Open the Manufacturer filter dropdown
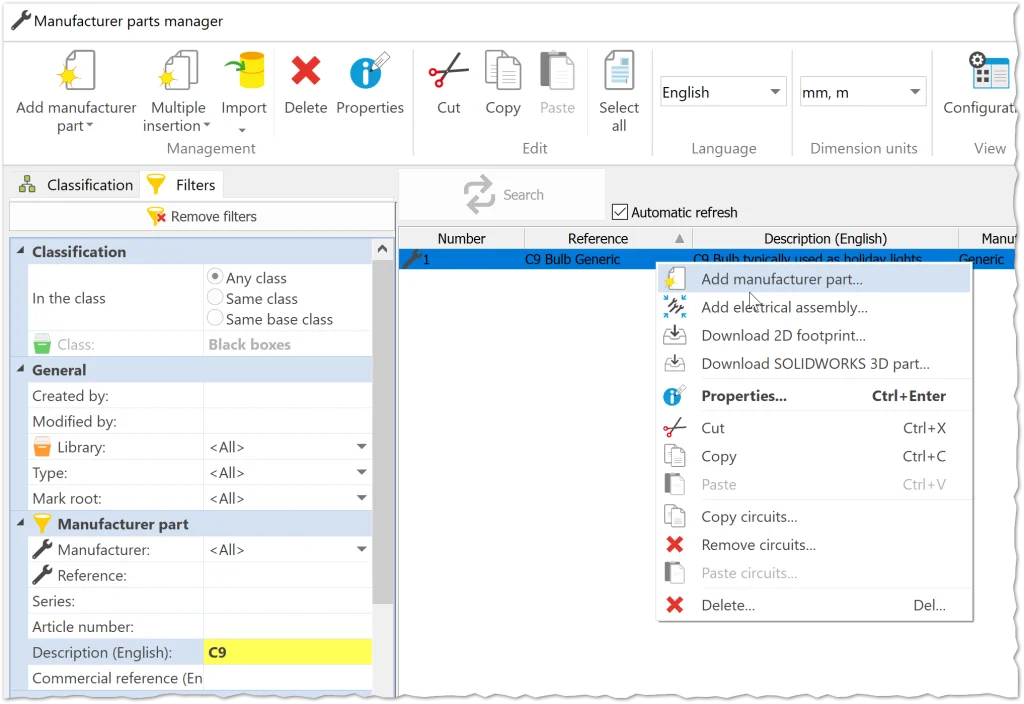Image resolution: width=1024 pixels, height=704 pixels. 361,549
